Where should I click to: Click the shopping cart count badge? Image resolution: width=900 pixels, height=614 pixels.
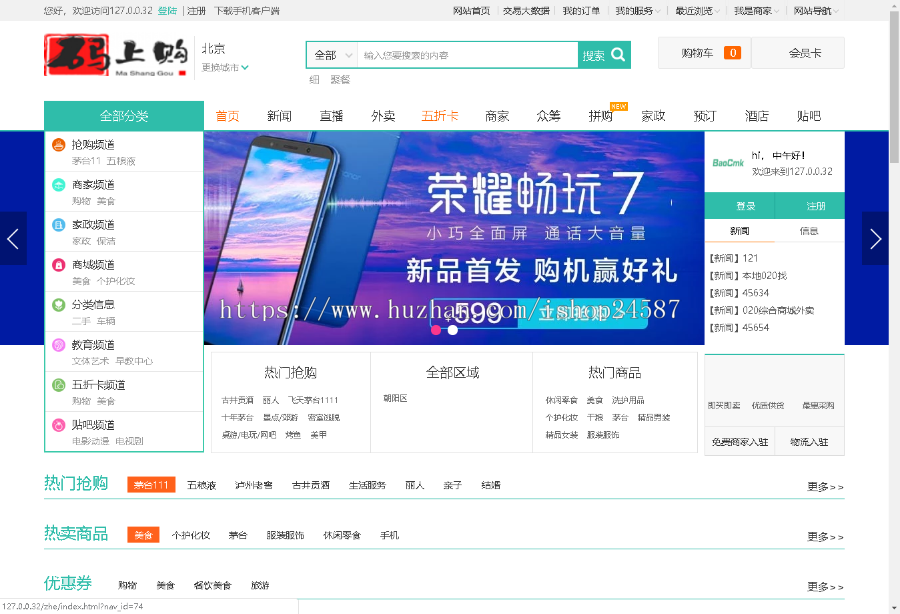(732, 53)
